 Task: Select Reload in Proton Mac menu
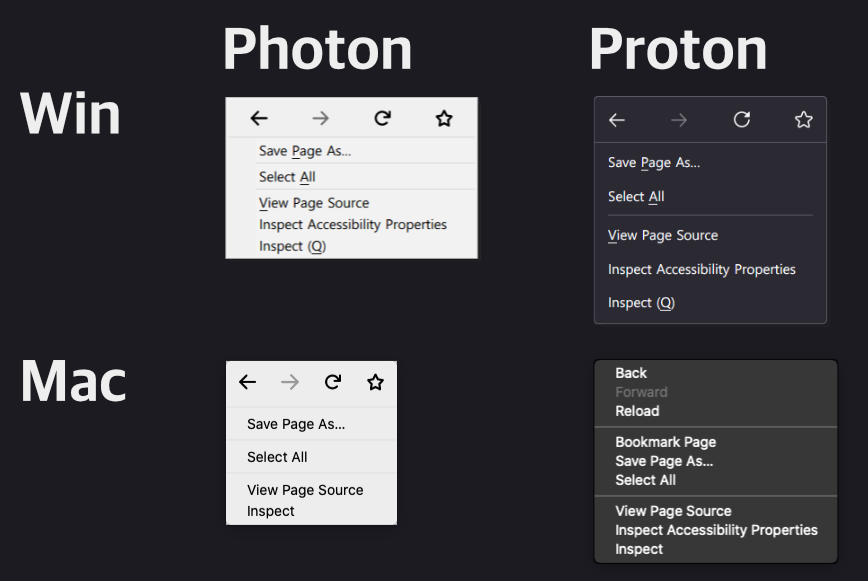pyautogui.click(x=637, y=411)
